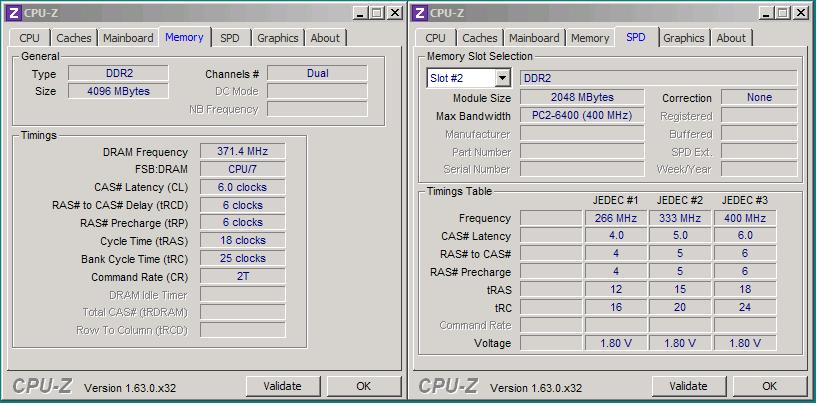This screenshot has width=818, height=405.
Task: Click the empty Manufacturer field
Action: (x=582, y=134)
